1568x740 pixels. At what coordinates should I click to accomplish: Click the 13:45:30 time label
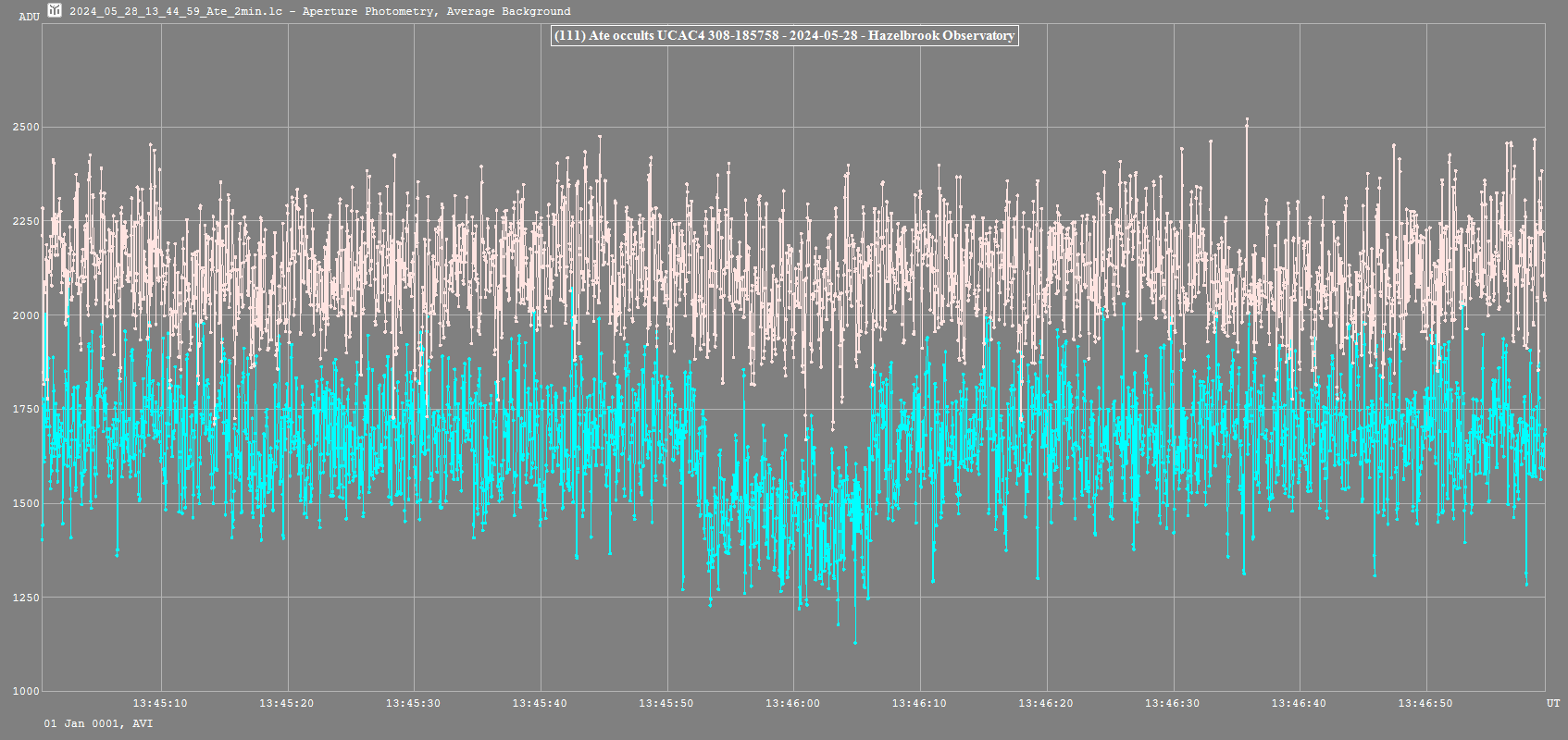pyautogui.click(x=413, y=703)
